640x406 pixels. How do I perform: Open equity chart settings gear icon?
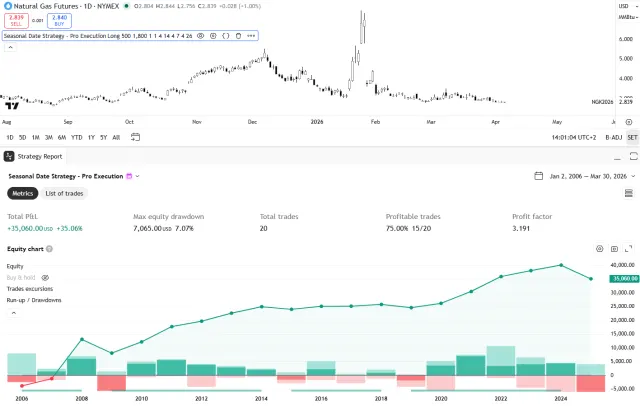pyautogui.click(x=600, y=249)
